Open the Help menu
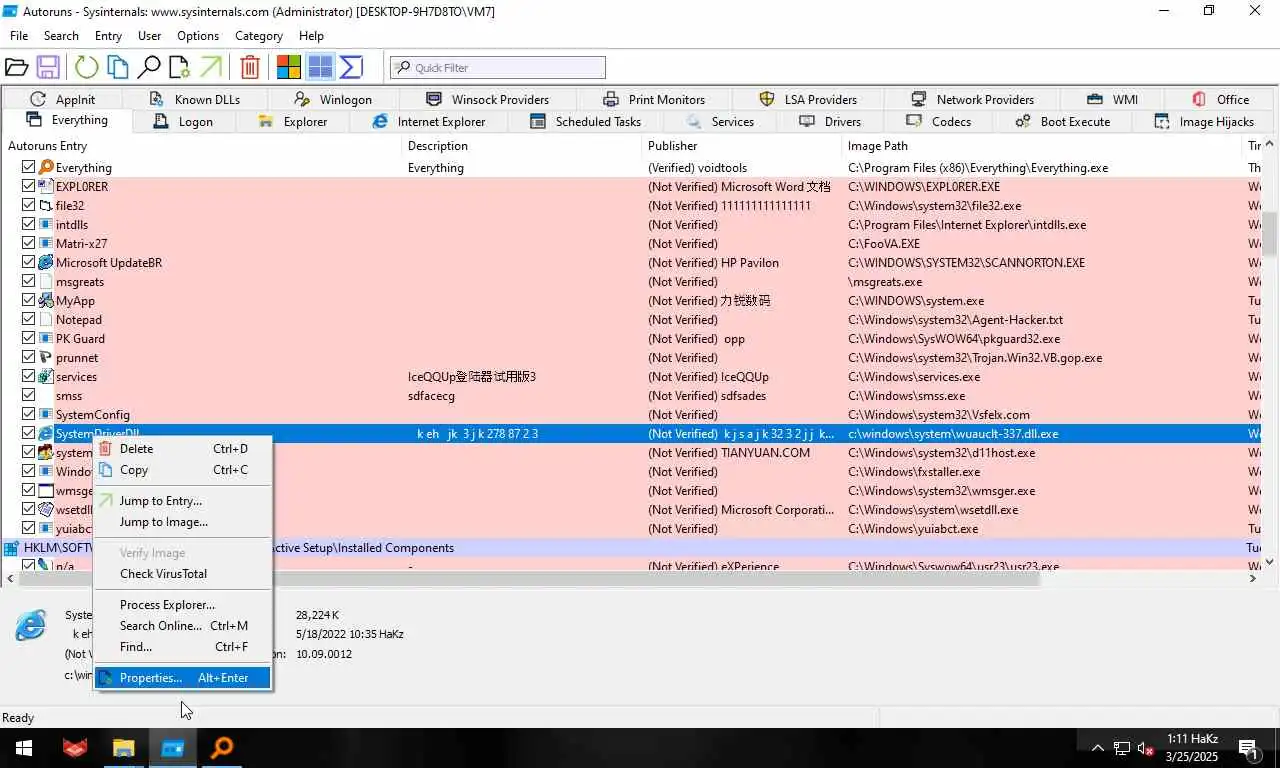The image size is (1280, 768). point(311,35)
